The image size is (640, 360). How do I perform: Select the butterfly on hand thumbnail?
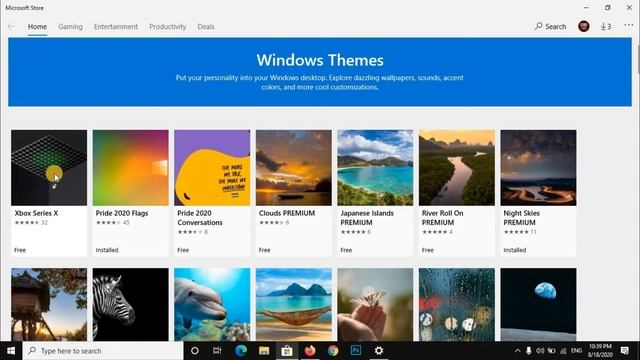pyautogui.click(x=375, y=304)
